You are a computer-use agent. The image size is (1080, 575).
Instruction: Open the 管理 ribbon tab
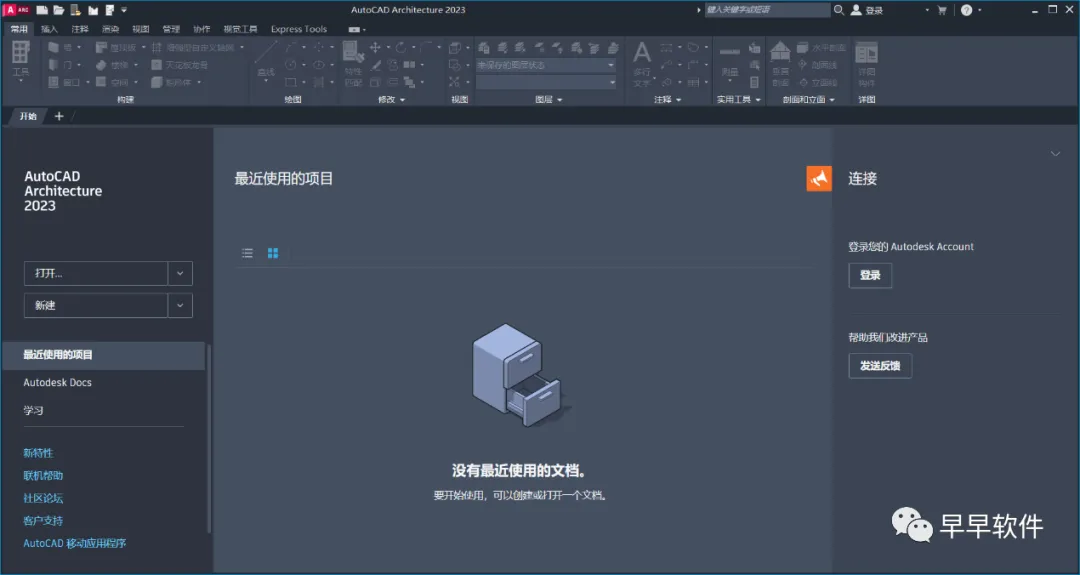click(171, 29)
